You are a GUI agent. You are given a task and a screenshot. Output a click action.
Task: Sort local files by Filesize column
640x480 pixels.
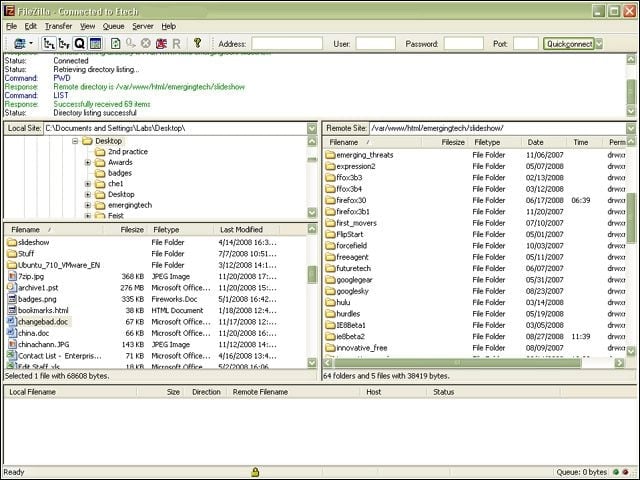[x=125, y=230]
